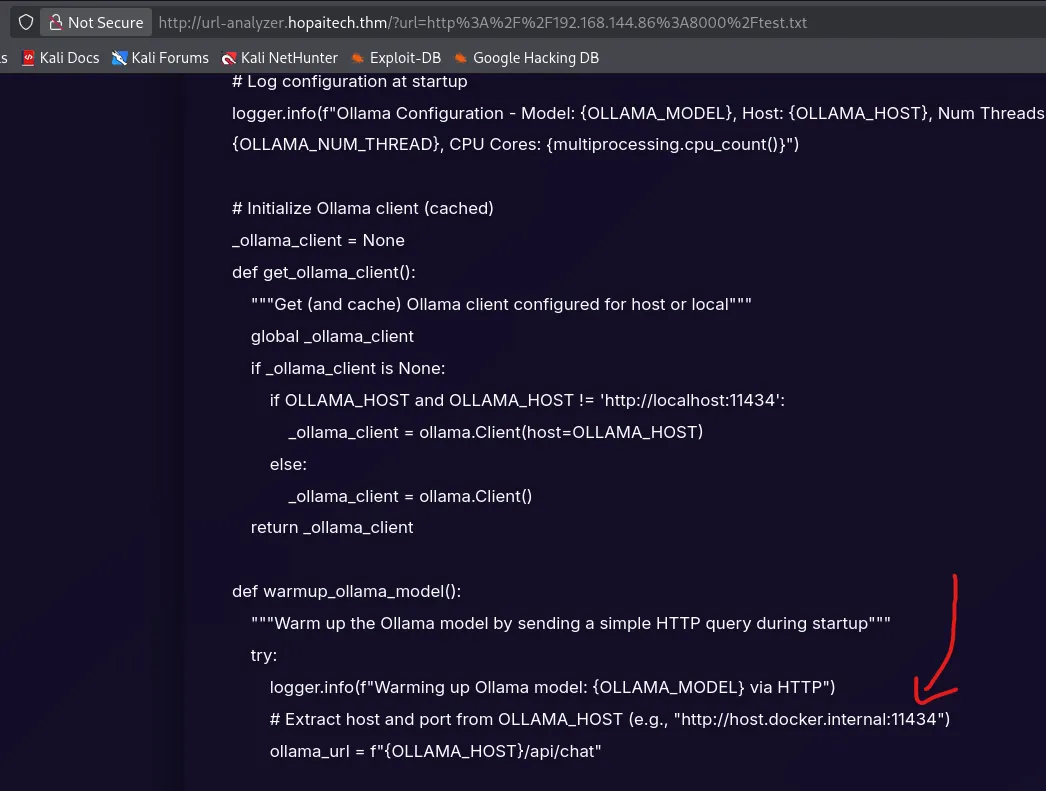The height and width of the screenshot is (791, 1046).
Task: Click the tracking protection shield icon
Action: [26, 22]
